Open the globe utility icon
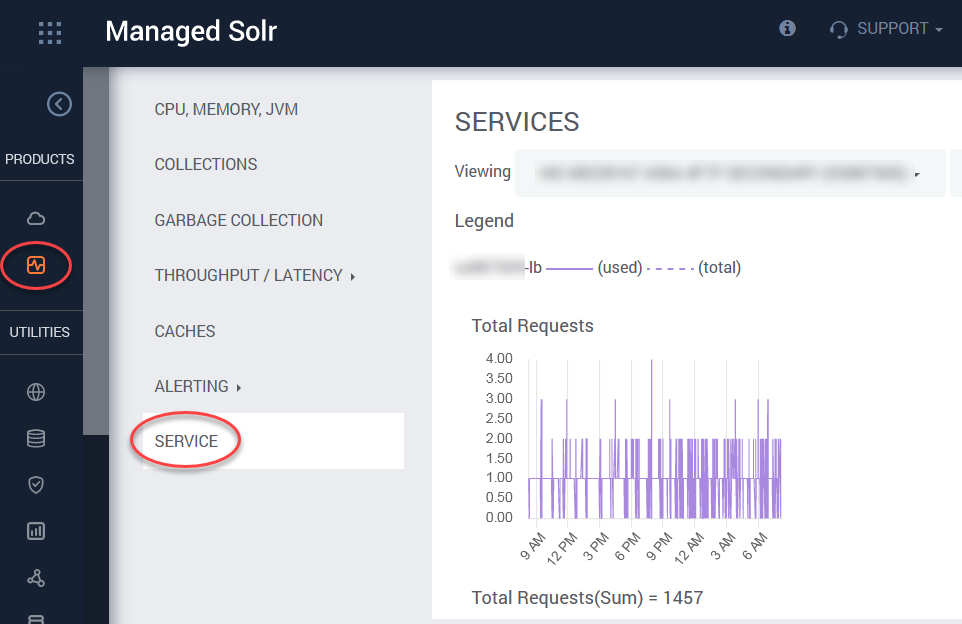 click(x=36, y=392)
